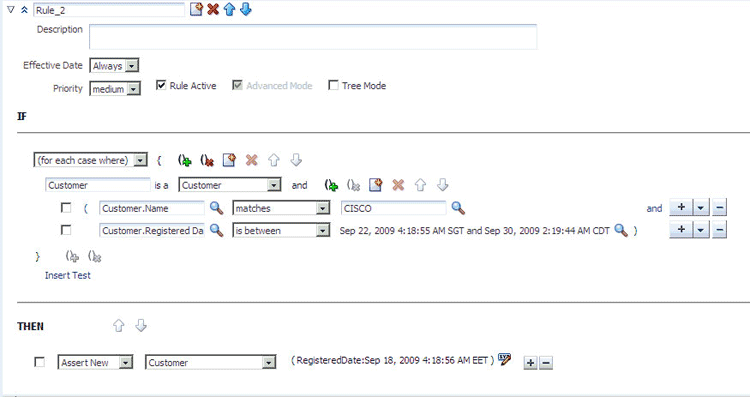Move Rule_2 up with blue arrow

229,9
